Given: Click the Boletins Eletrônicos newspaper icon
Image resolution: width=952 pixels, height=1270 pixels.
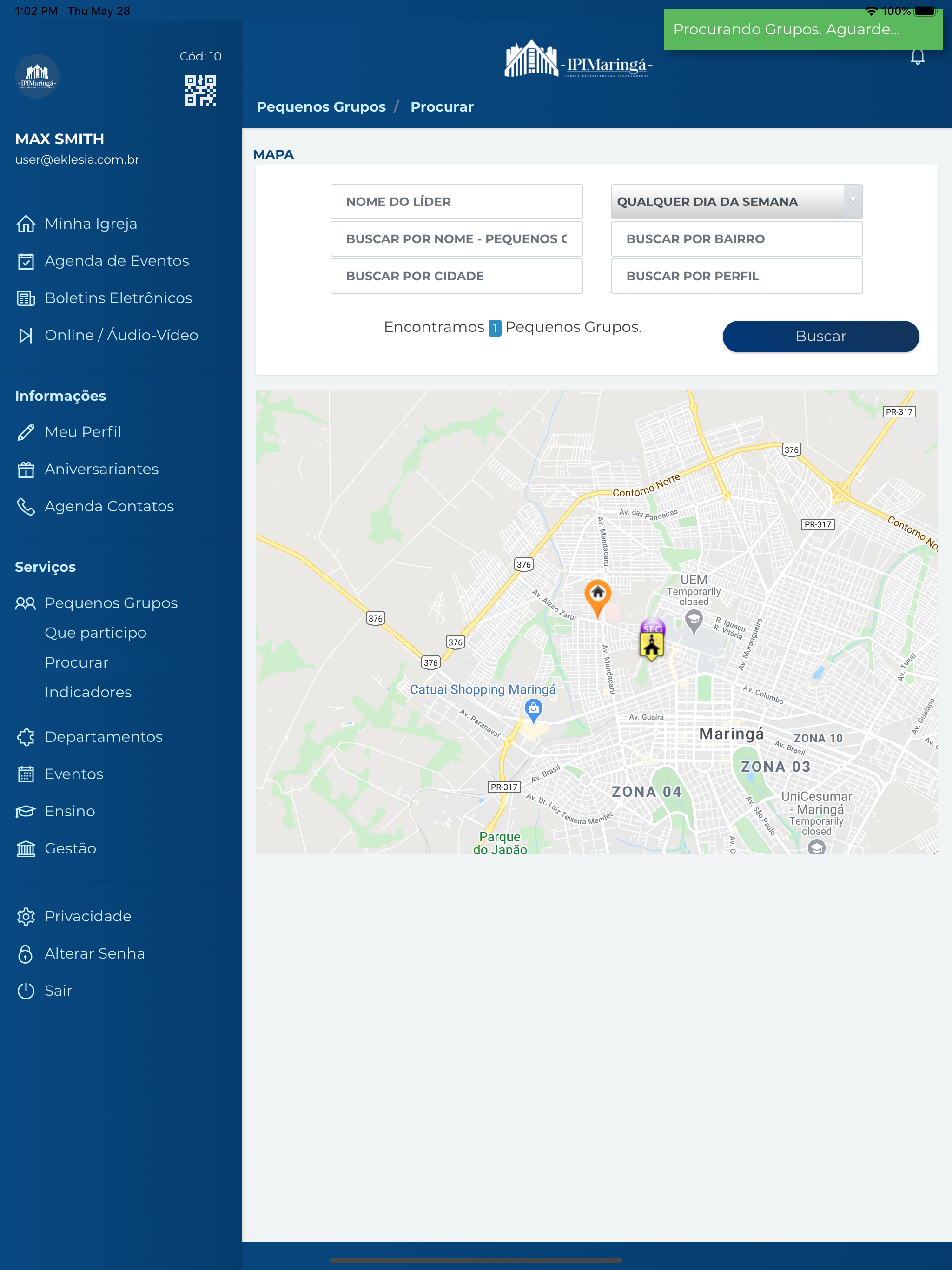Looking at the screenshot, I should click(26, 298).
